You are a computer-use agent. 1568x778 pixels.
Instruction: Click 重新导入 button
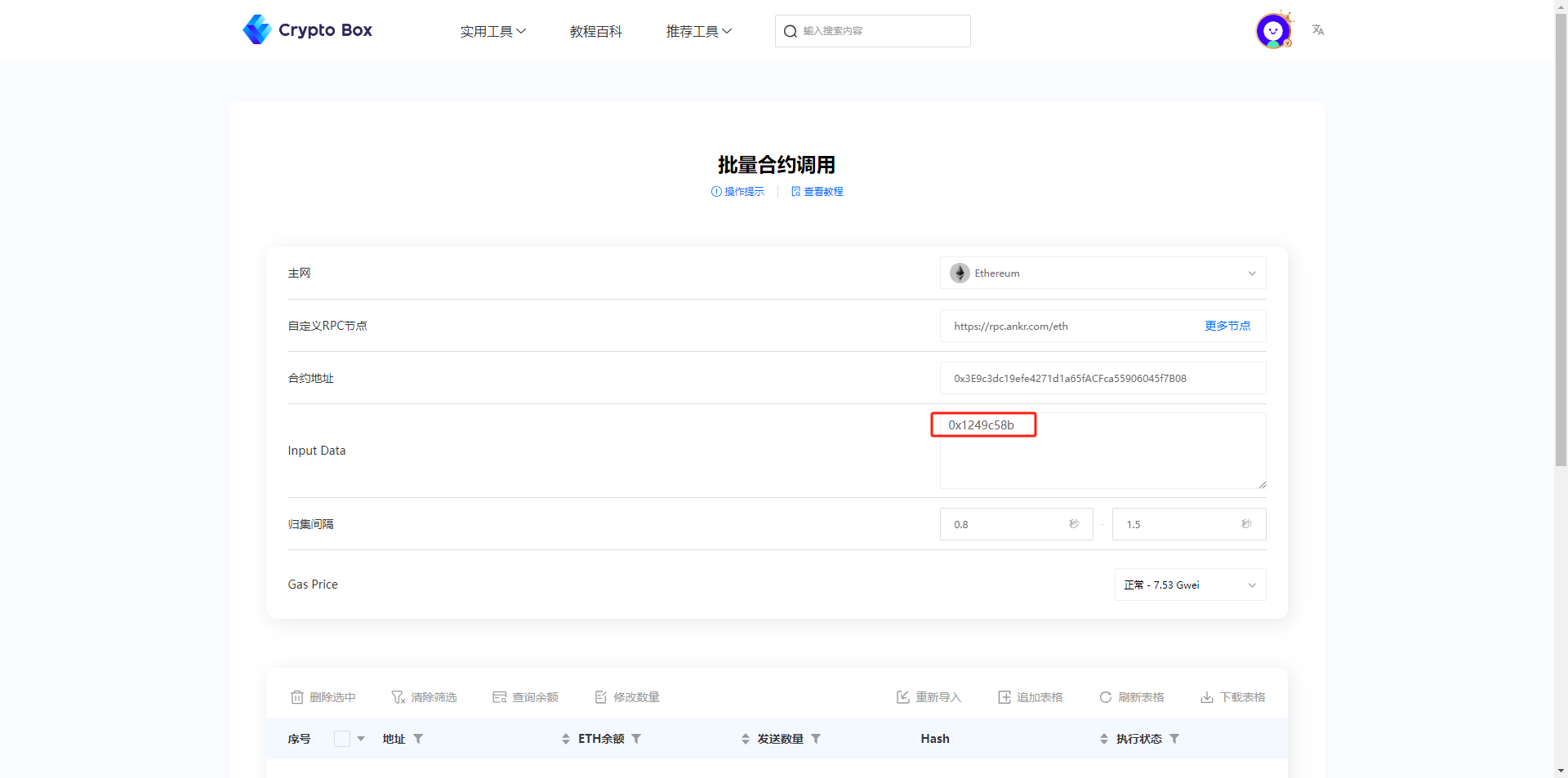[929, 697]
